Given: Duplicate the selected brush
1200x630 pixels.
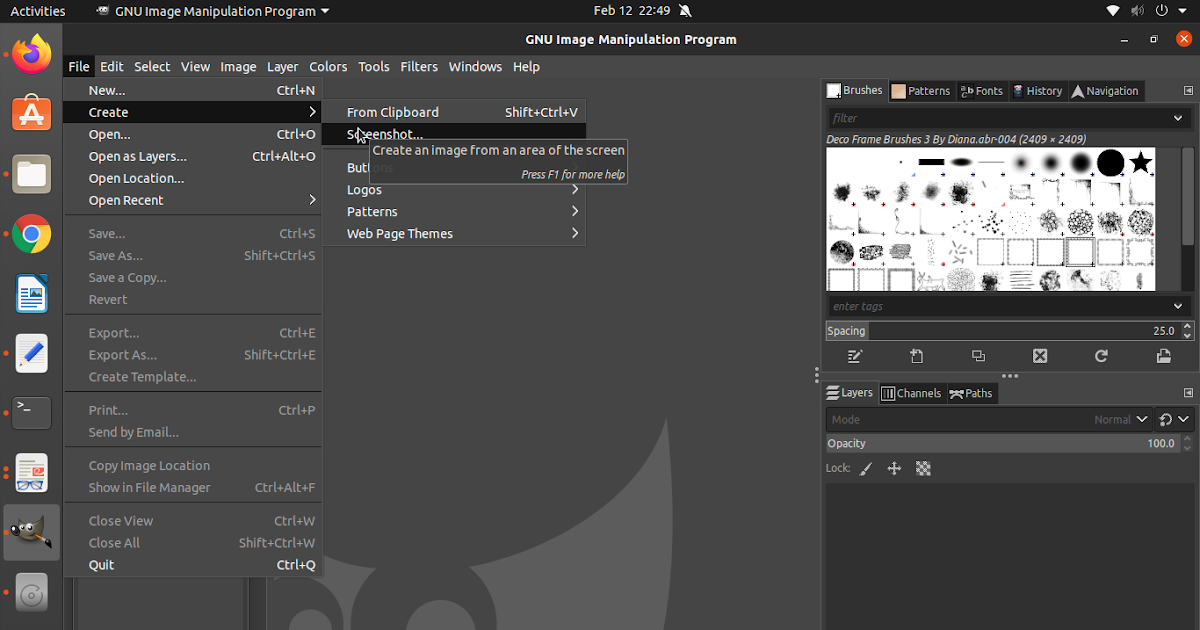Looking at the screenshot, I should click(978, 356).
